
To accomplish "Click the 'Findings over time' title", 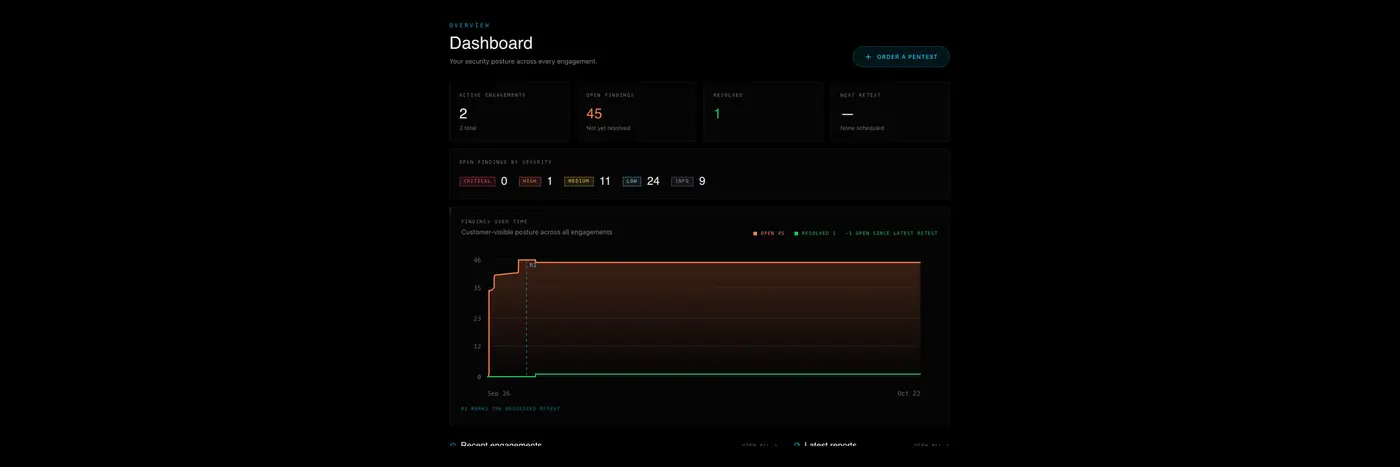I will (494, 221).
